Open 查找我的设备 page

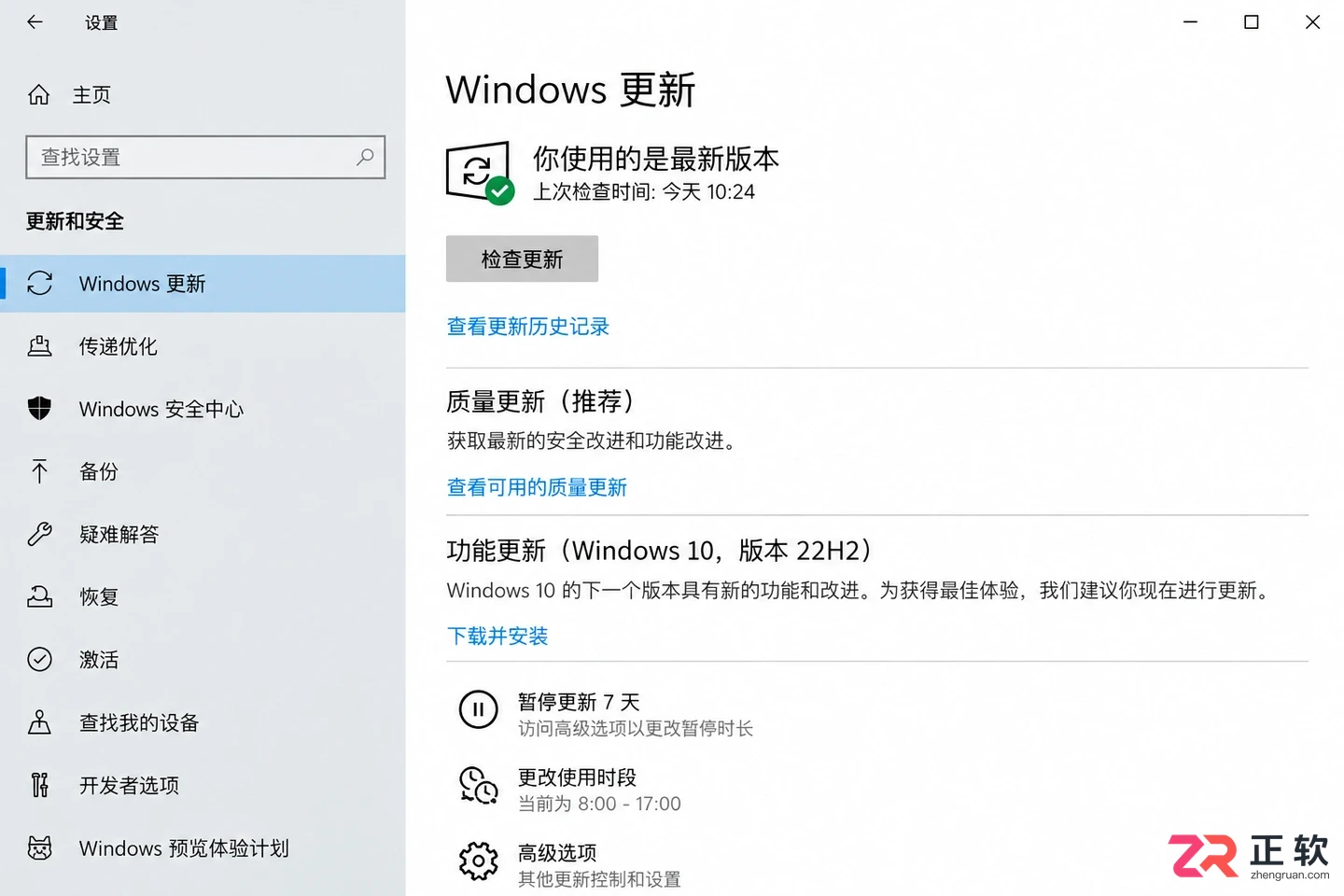(203, 722)
